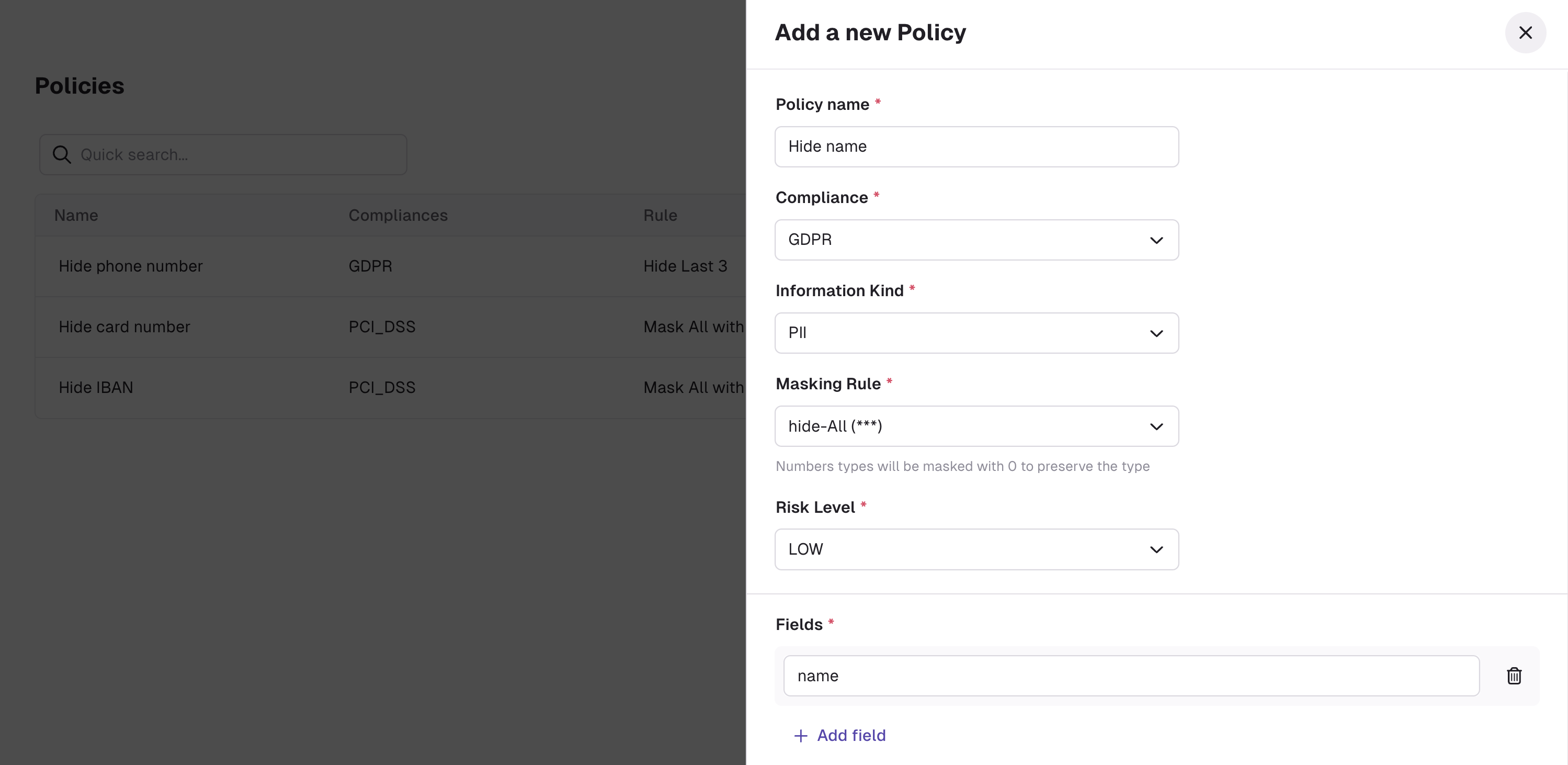The width and height of the screenshot is (1568, 765).
Task: Click the Name column header
Action: point(76,216)
